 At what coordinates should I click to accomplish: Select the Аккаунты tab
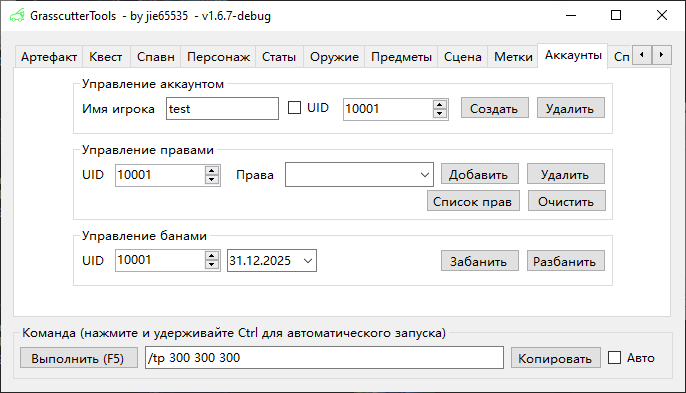click(573, 56)
